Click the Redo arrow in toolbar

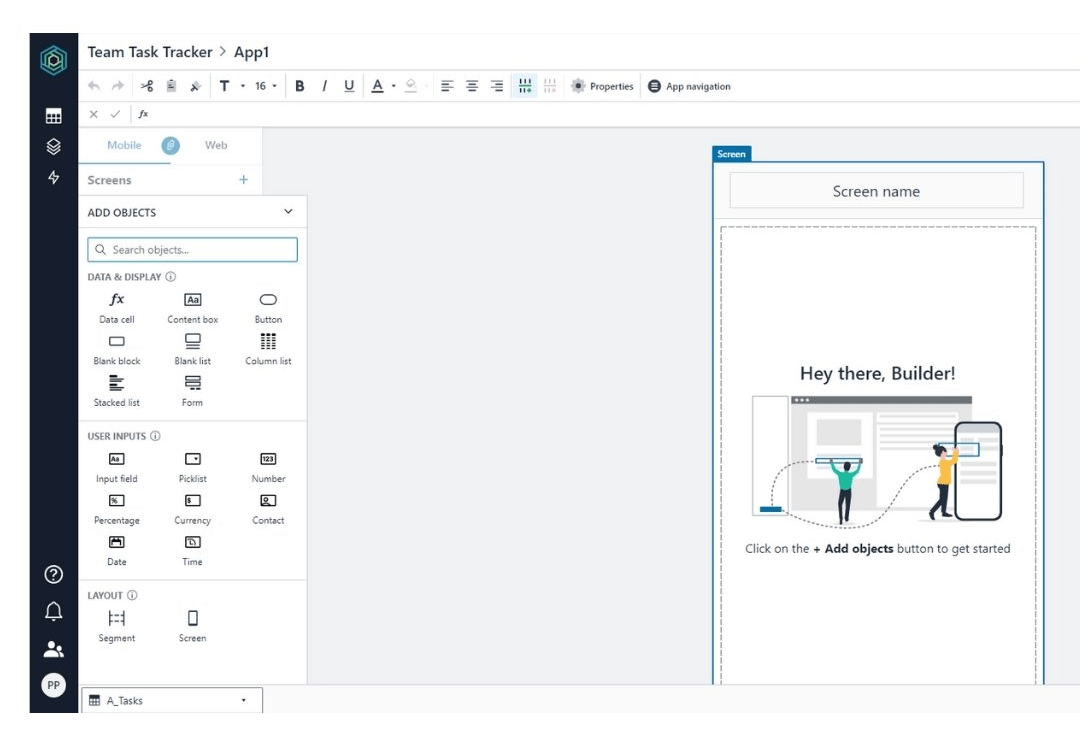[118, 86]
